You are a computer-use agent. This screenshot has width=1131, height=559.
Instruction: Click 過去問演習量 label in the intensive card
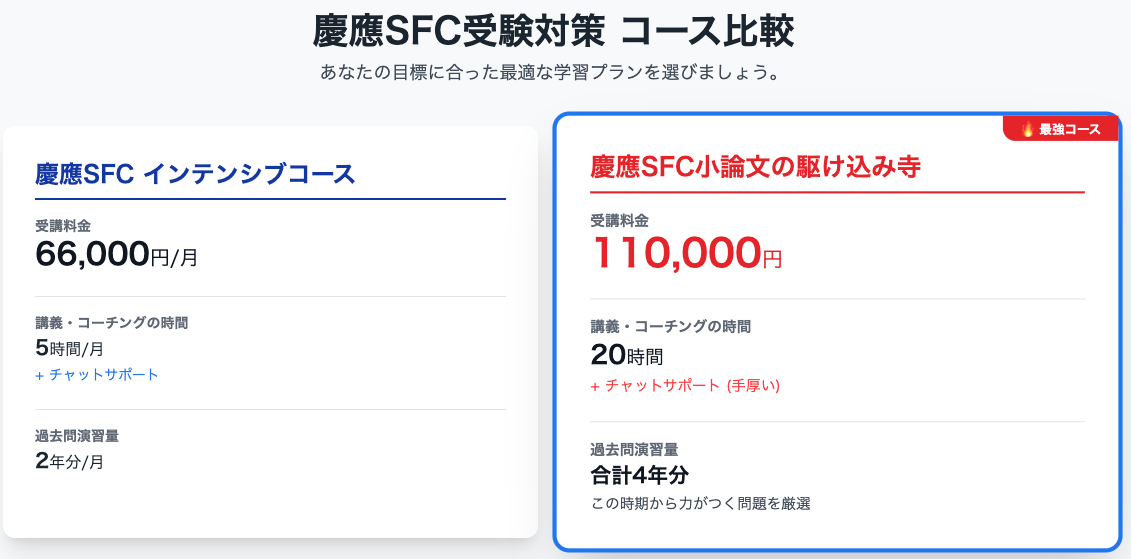(x=77, y=436)
